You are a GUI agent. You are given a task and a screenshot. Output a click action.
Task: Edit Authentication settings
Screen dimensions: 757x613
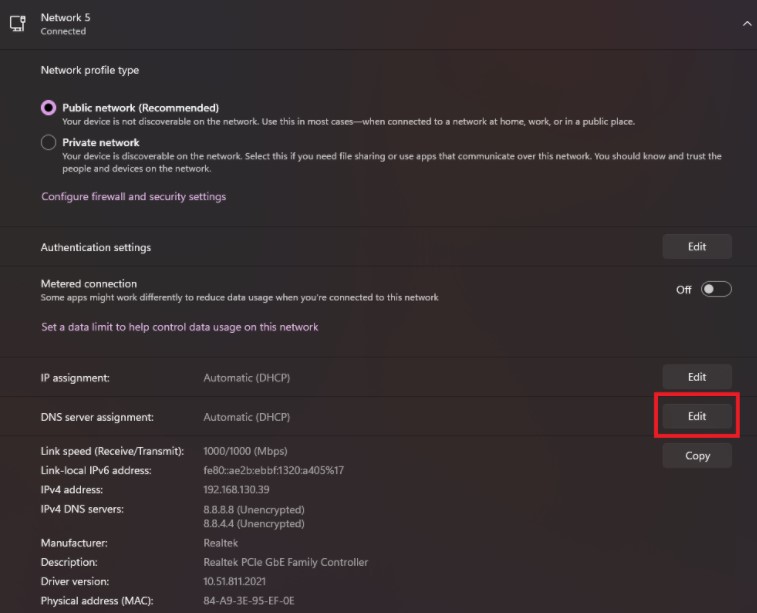697,247
